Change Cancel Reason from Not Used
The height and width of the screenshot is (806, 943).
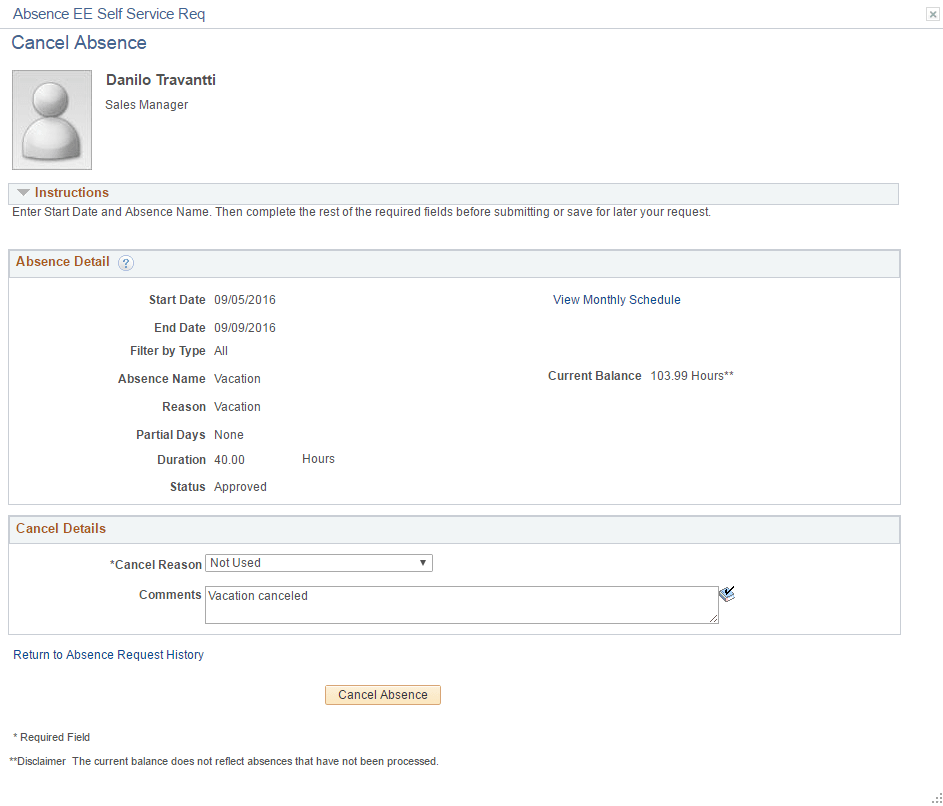click(x=318, y=563)
